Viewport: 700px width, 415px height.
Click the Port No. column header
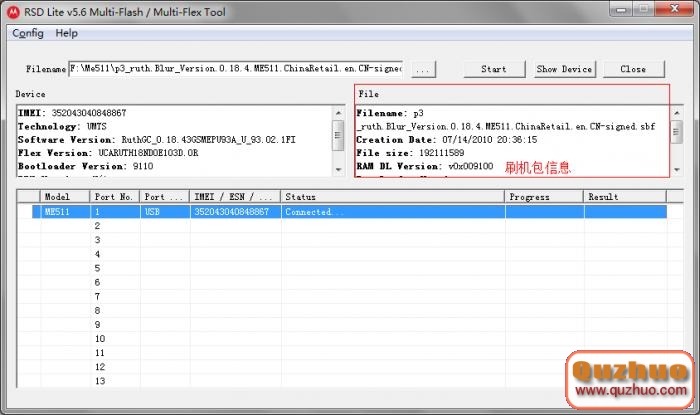[115, 197]
